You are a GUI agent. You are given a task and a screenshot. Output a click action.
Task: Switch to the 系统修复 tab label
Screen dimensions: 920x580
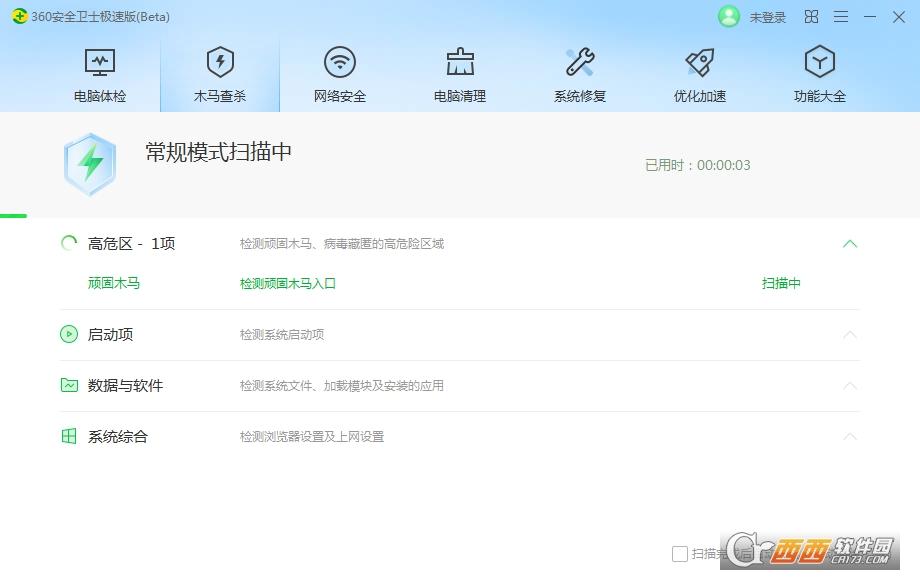coord(580,96)
